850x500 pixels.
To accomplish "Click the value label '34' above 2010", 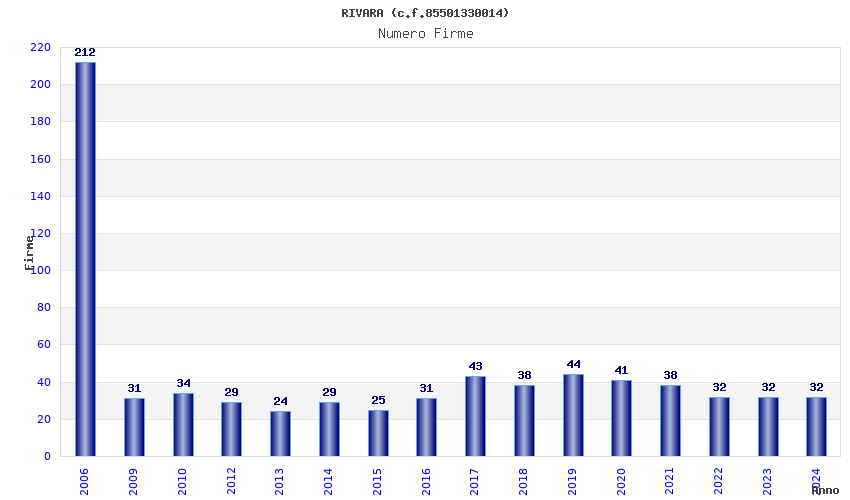I will (183, 383).
